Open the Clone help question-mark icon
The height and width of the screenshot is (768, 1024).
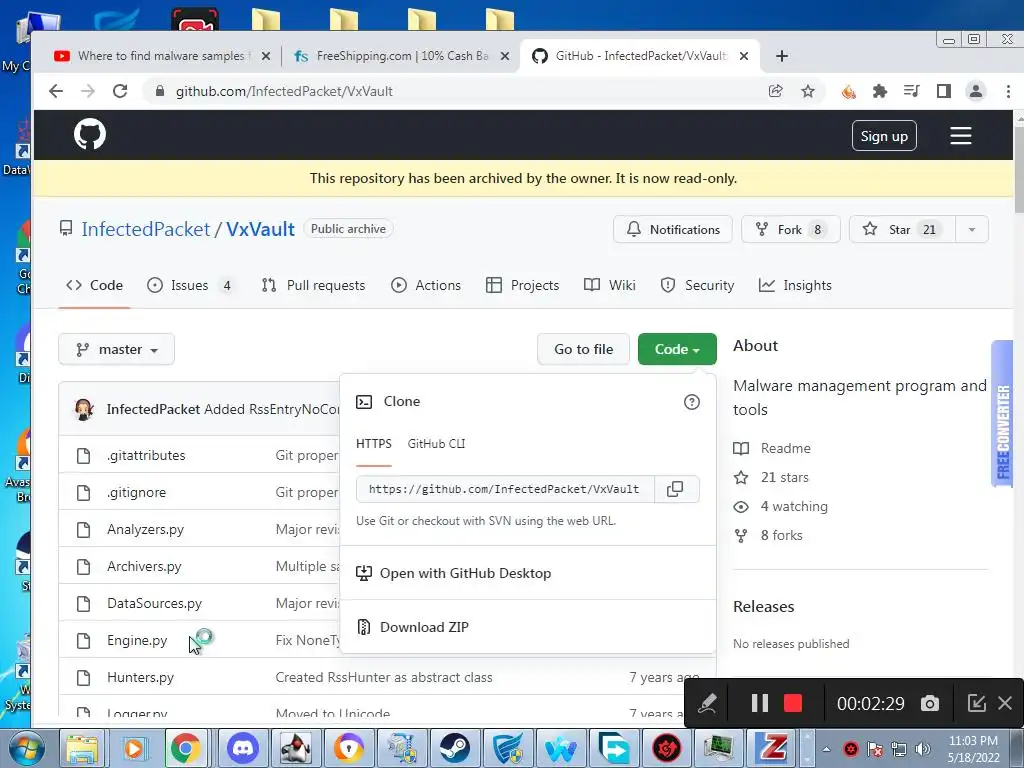692,402
